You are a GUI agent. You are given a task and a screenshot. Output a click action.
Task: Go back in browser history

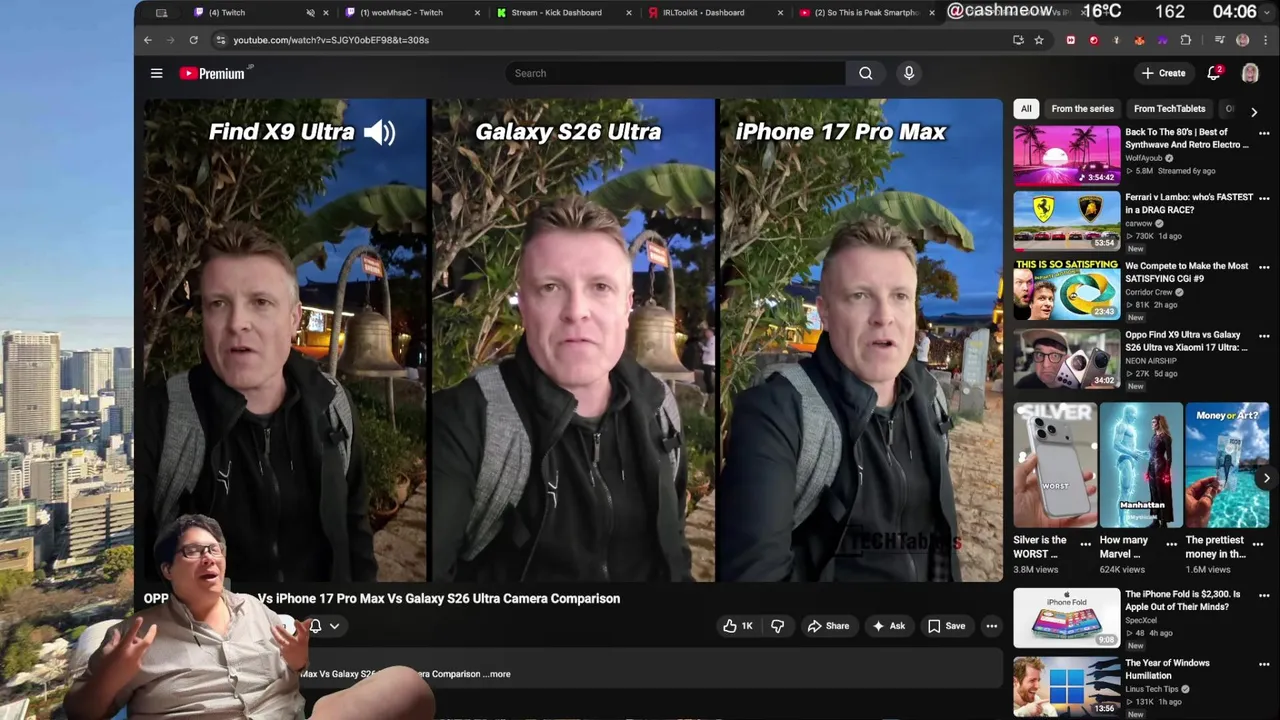(147, 40)
